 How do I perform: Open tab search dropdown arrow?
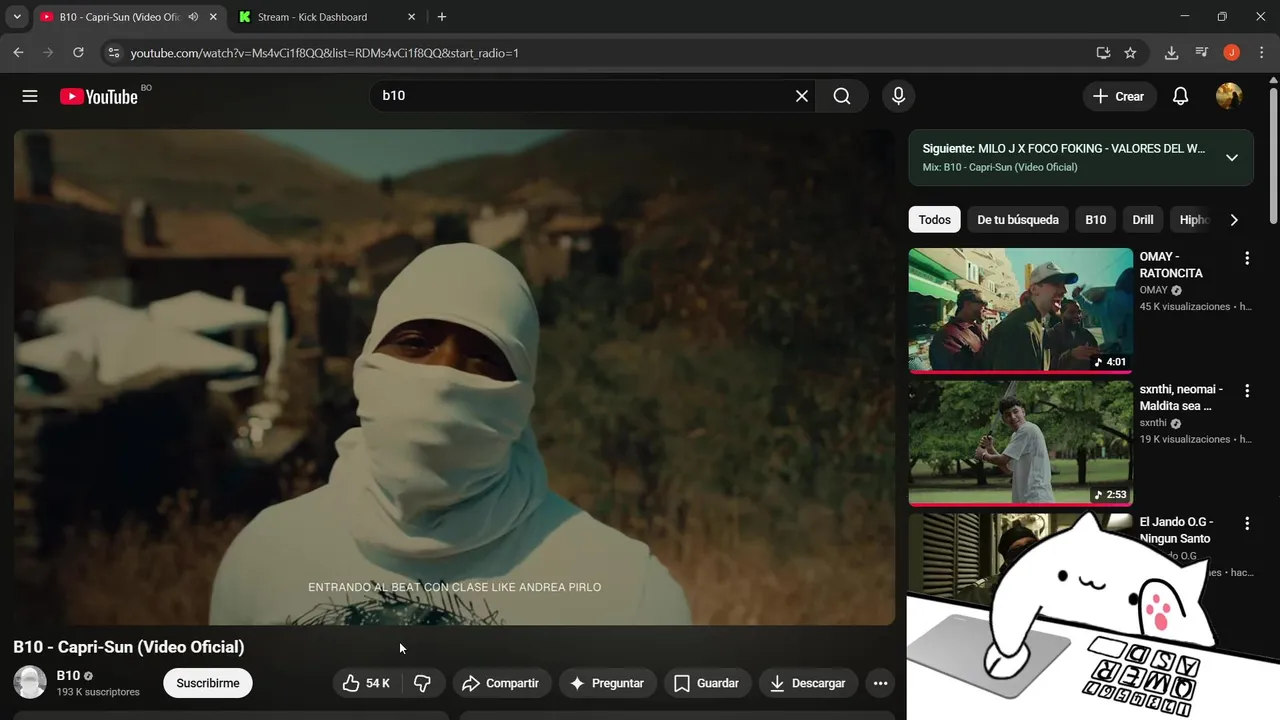point(17,17)
